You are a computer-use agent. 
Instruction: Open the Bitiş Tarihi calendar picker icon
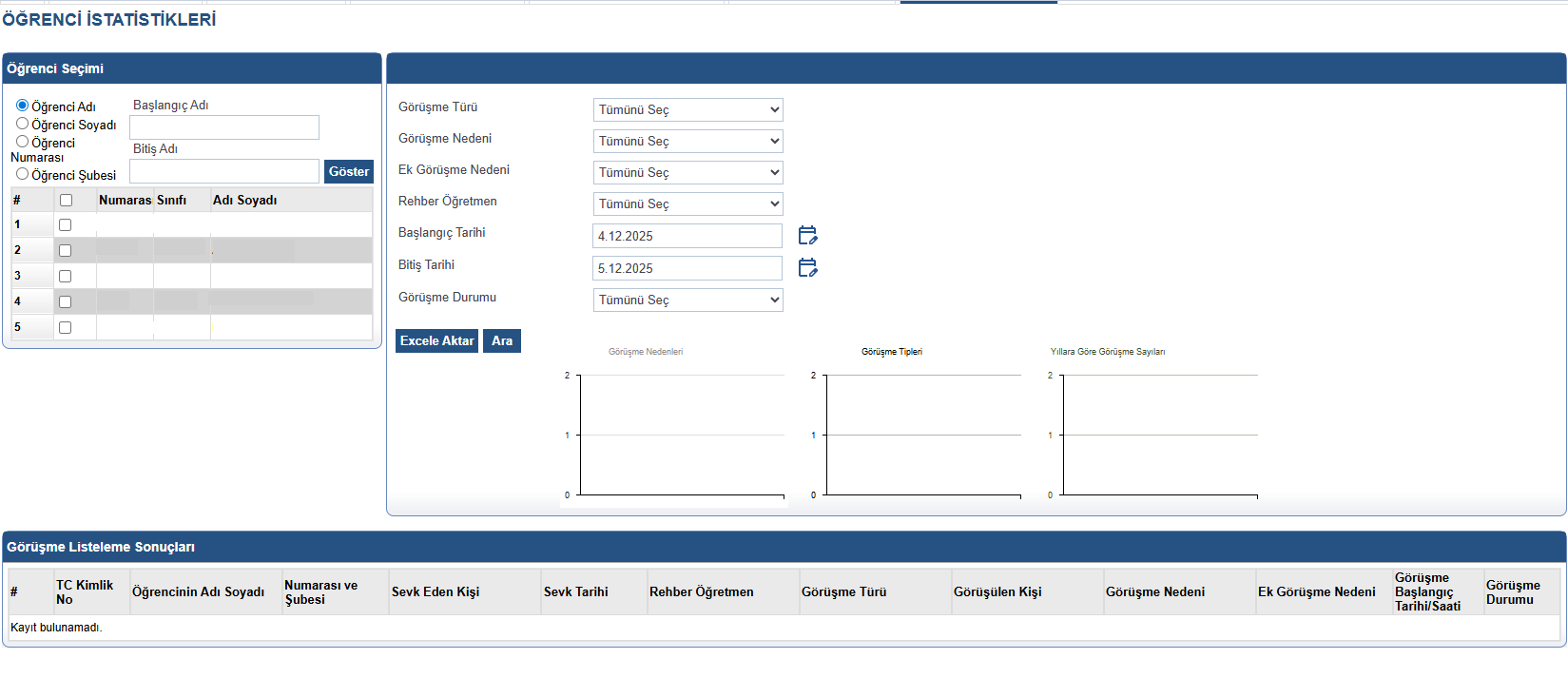[807, 267]
